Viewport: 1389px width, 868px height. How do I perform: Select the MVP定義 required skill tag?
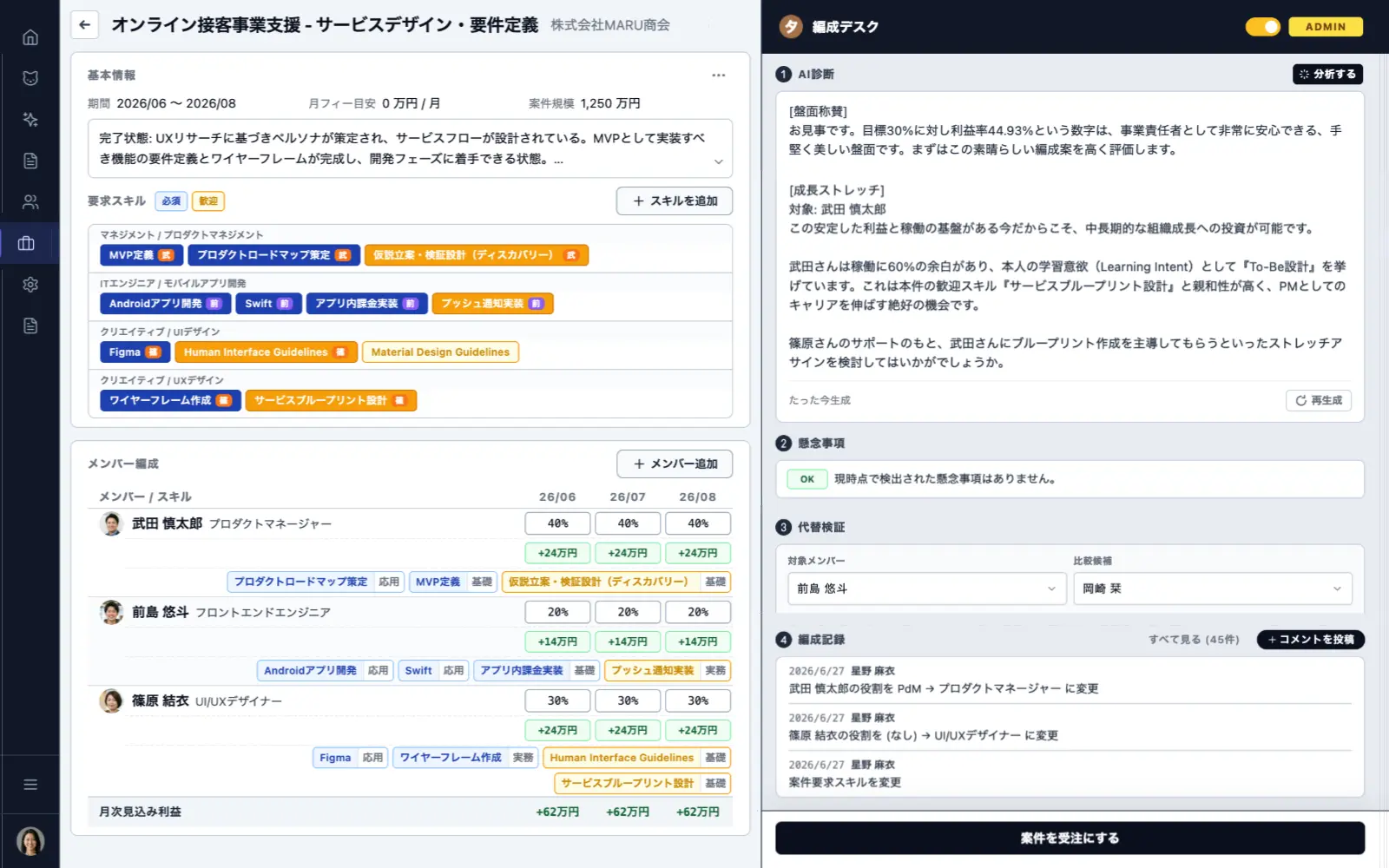coord(142,255)
